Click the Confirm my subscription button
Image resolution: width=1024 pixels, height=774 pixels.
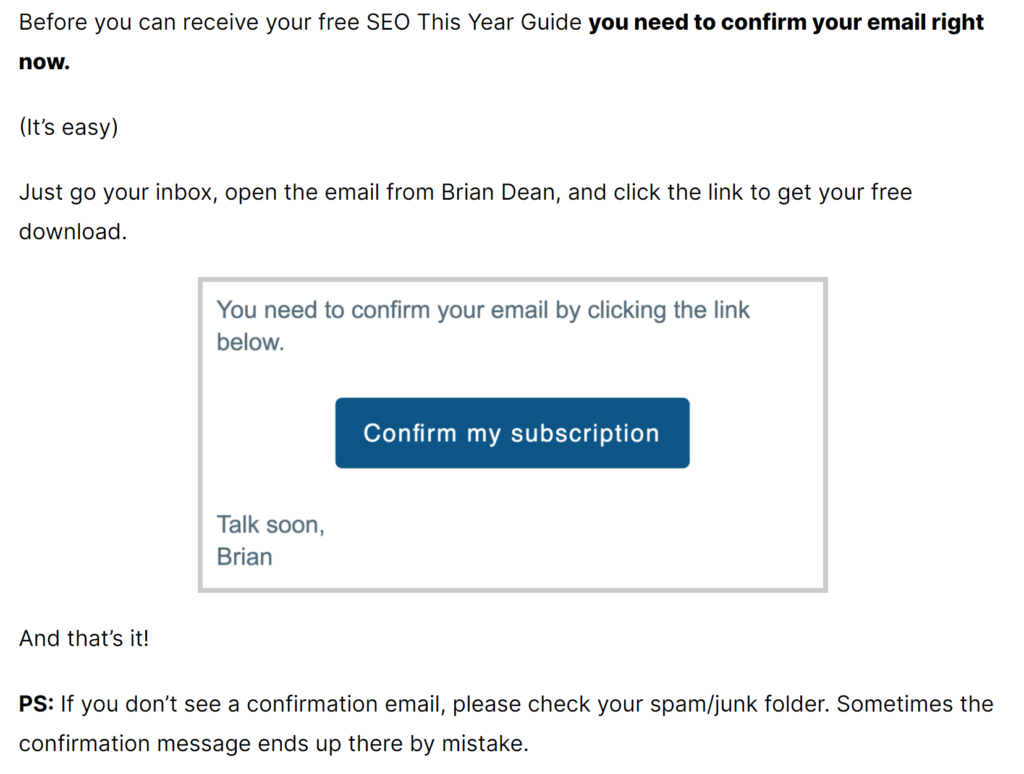tap(512, 433)
